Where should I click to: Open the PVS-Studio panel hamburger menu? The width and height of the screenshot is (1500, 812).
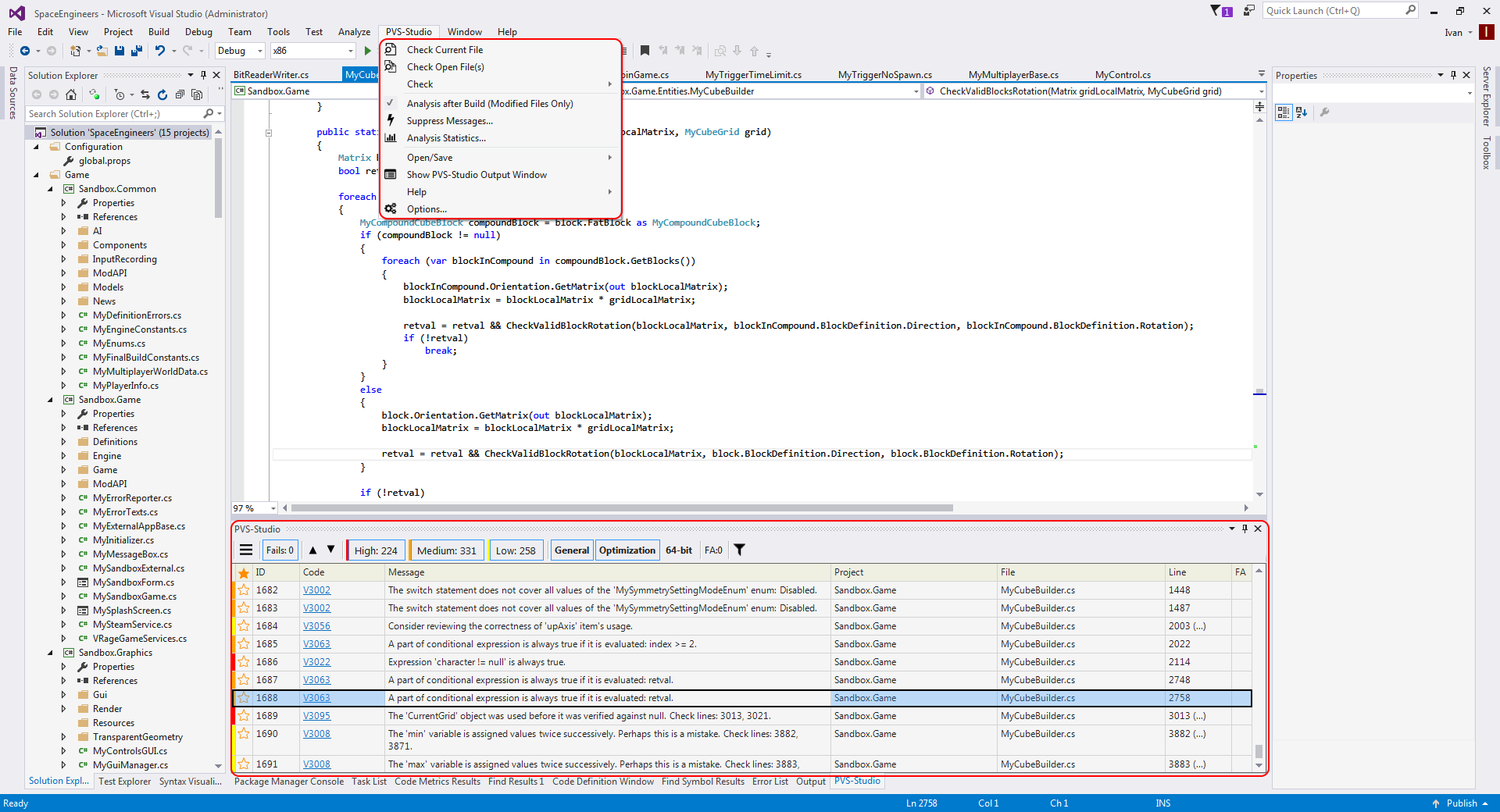(246, 550)
